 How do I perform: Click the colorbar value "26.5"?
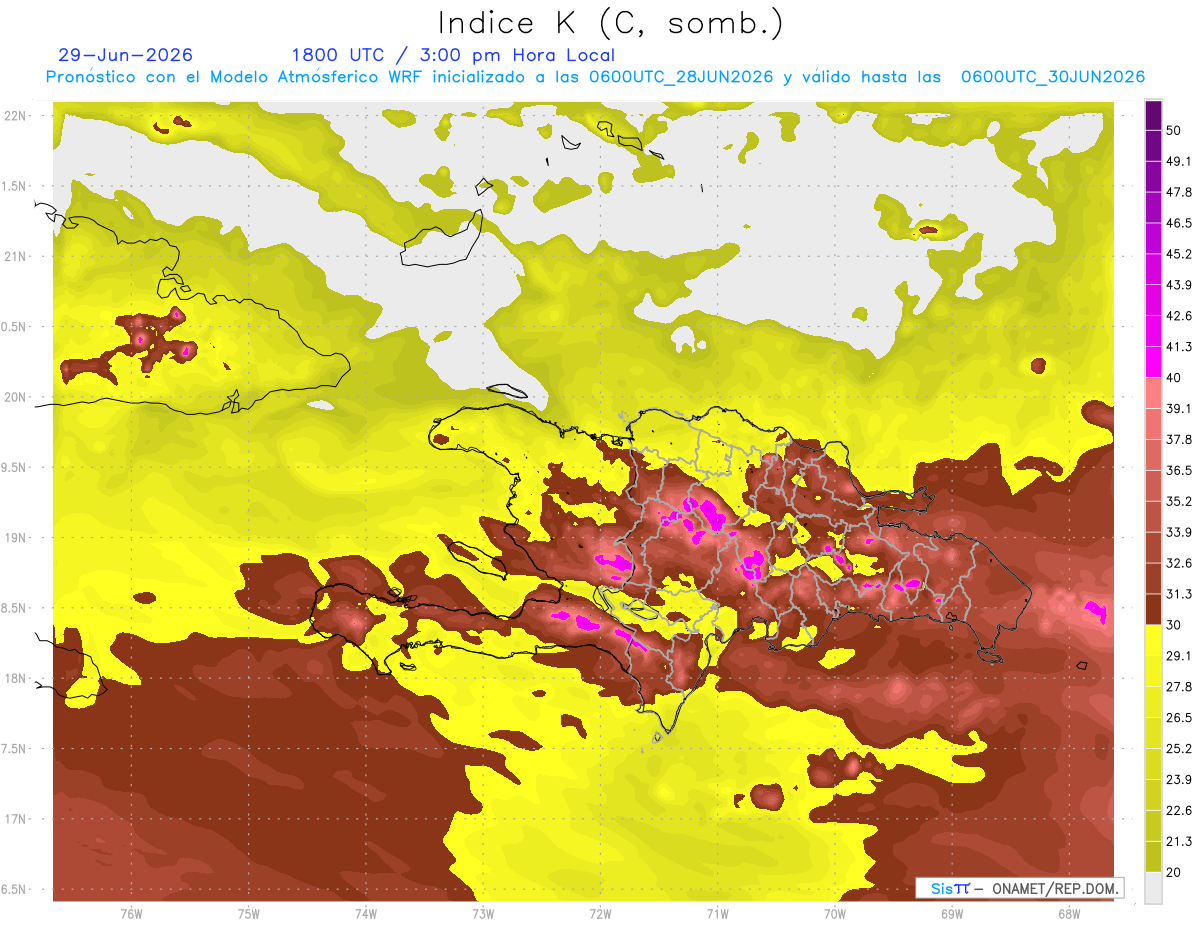[1179, 718]
